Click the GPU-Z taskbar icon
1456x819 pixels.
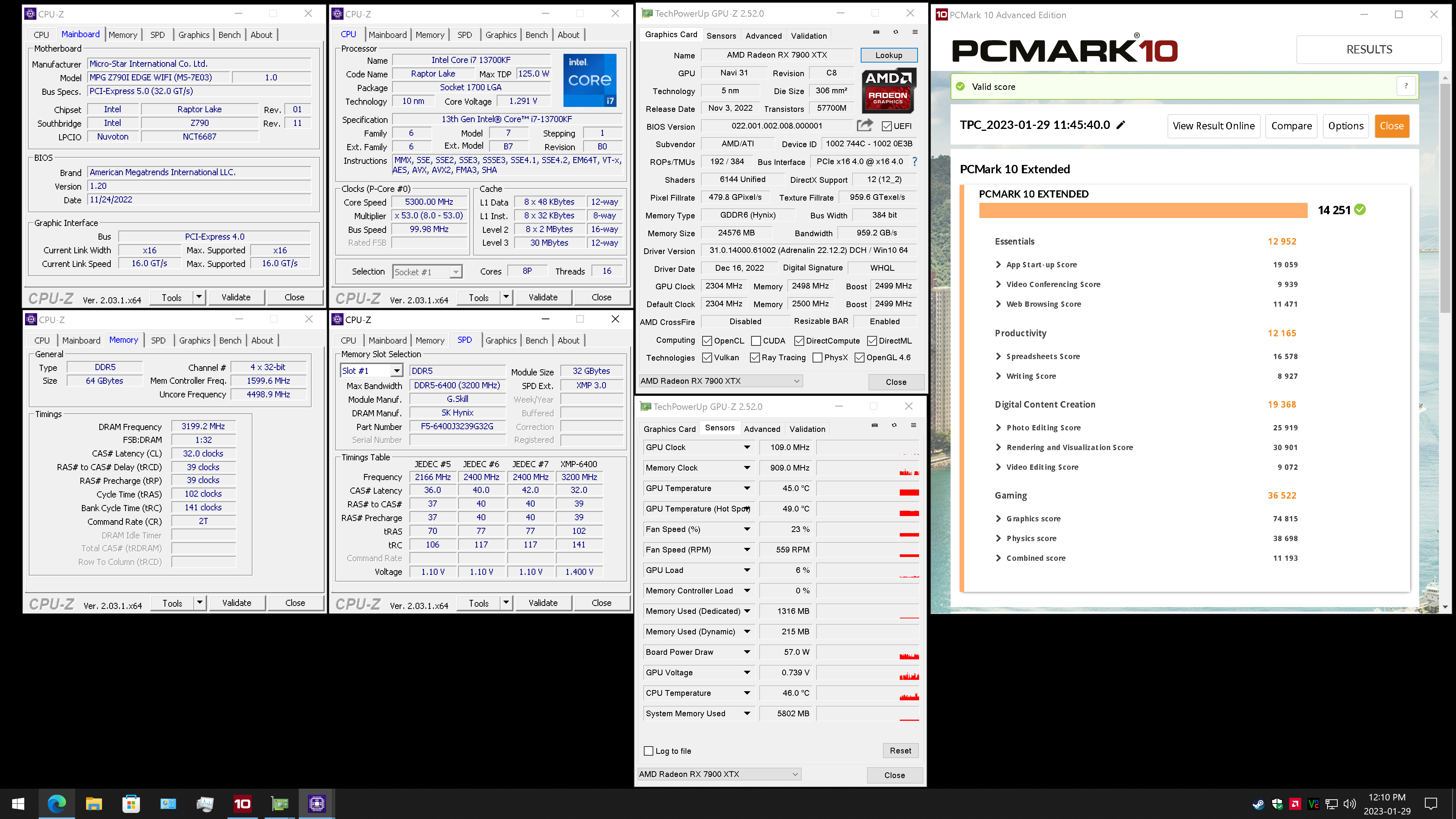(280, 804)
